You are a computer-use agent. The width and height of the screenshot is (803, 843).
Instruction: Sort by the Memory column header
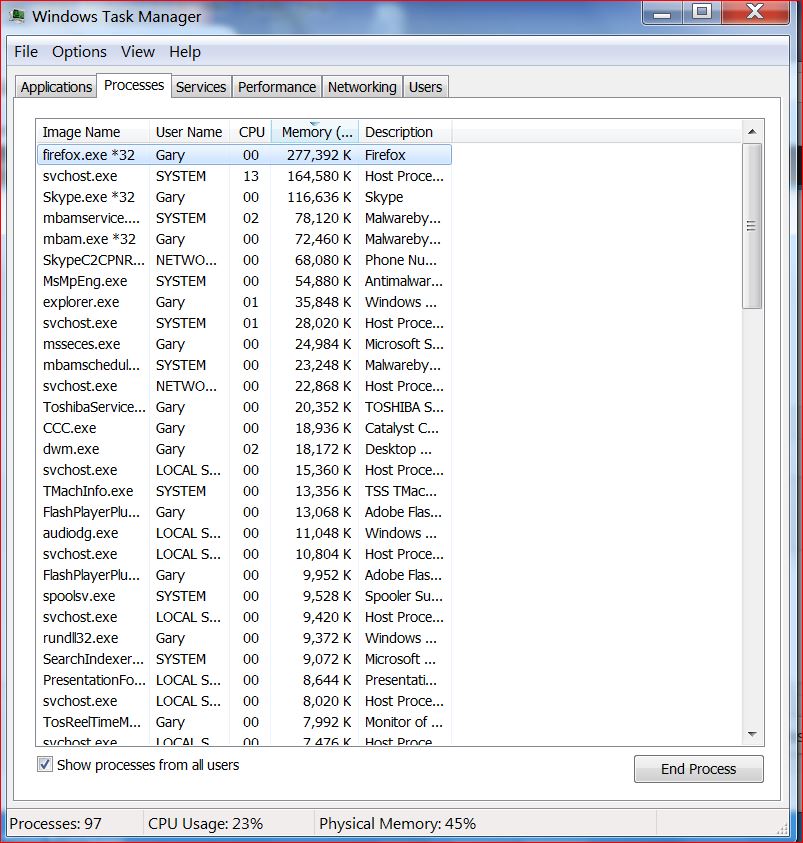pos(316,132)
